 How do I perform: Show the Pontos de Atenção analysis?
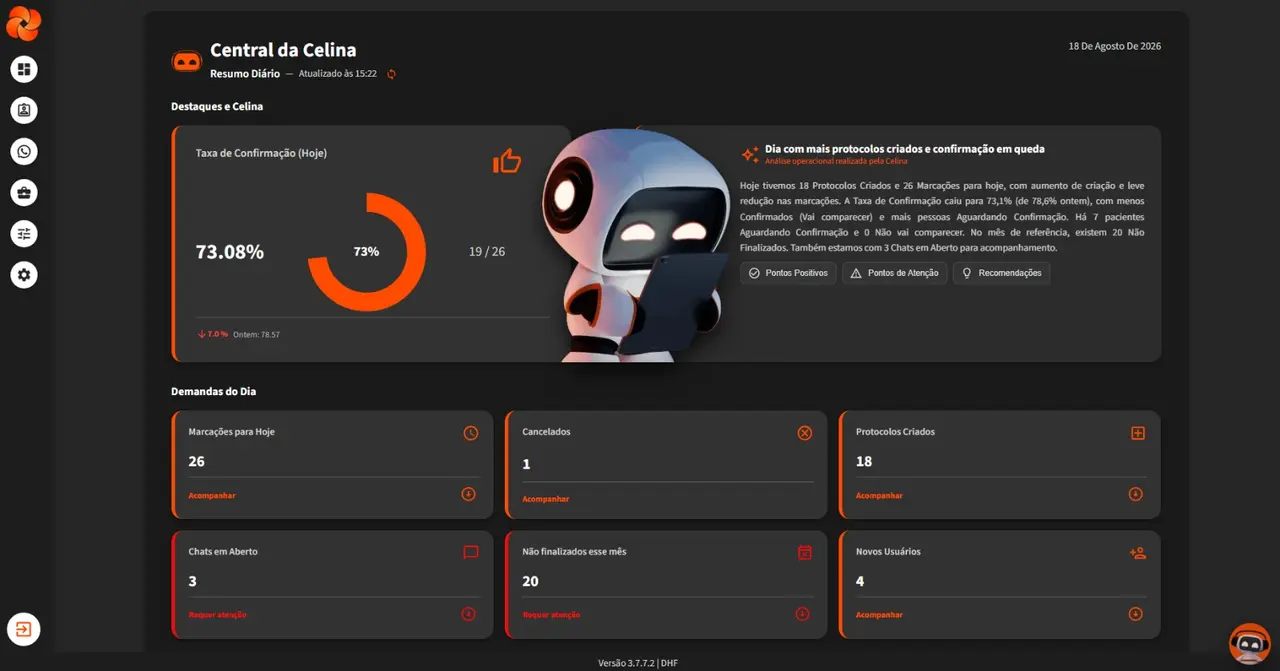coord(895,273)
